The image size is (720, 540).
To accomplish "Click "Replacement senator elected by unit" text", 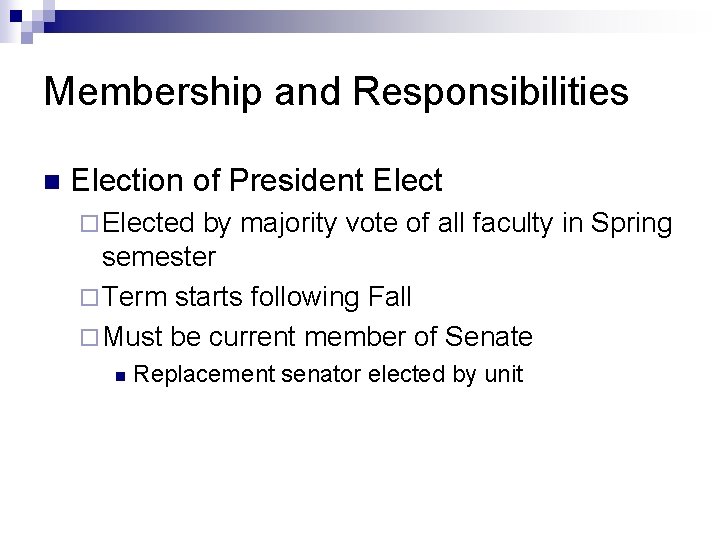I will [x=328, y=375].
